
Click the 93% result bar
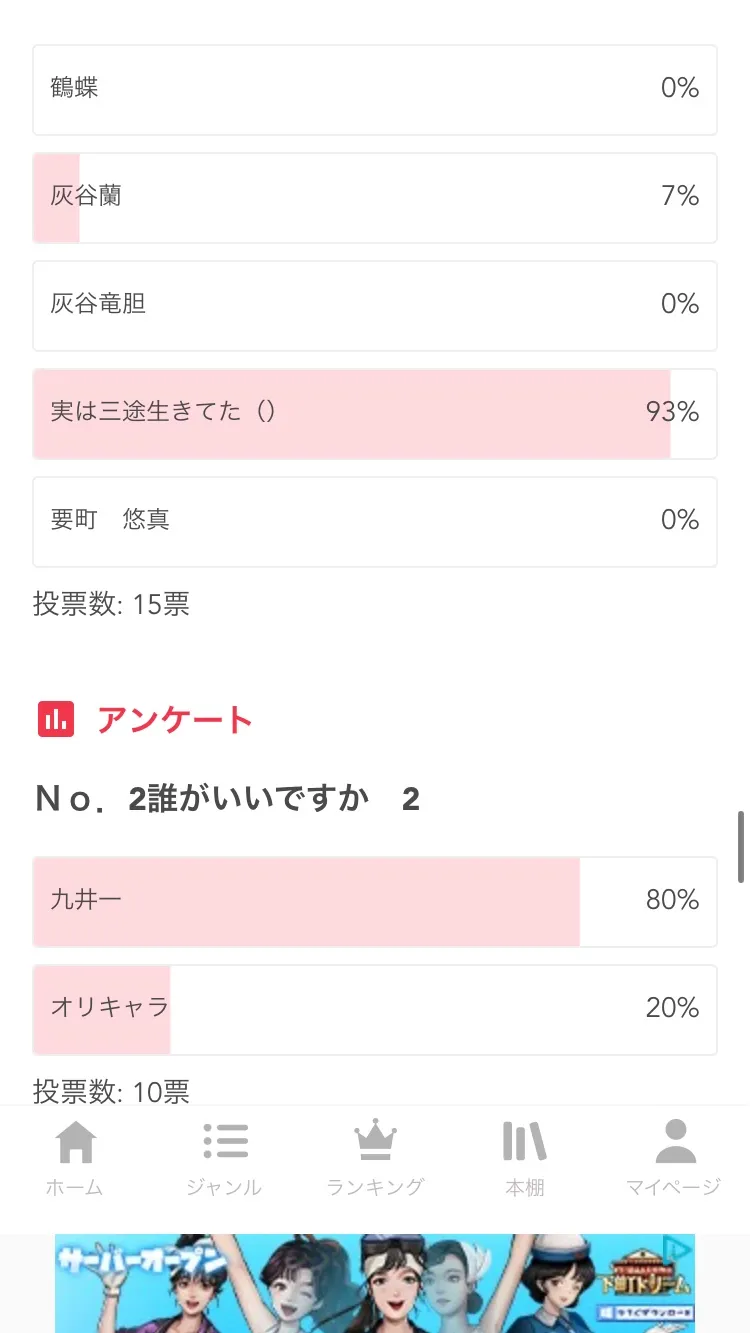pyautogui.click(x=351, y=414)
